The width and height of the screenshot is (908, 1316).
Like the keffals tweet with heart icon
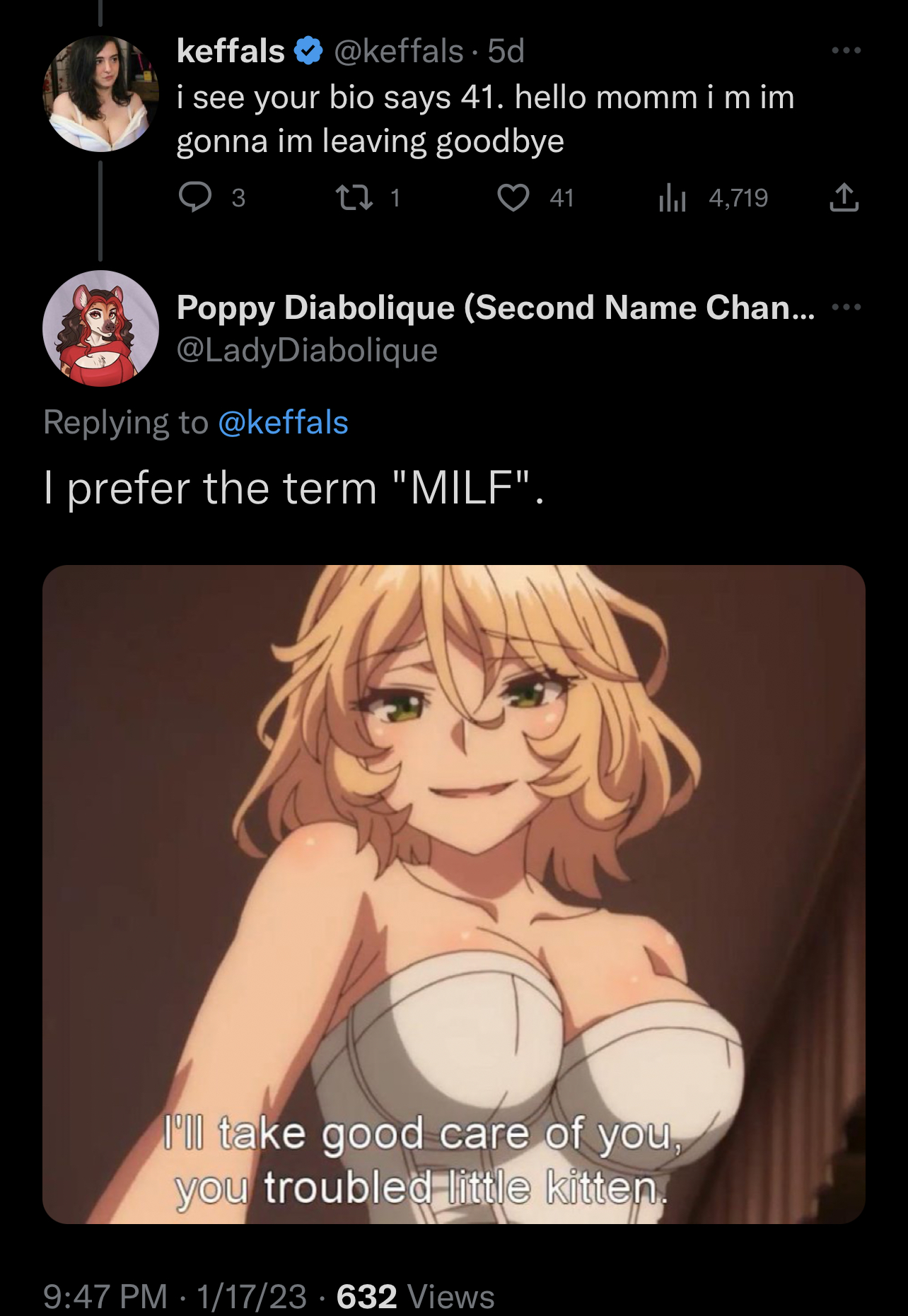(513, 197)
